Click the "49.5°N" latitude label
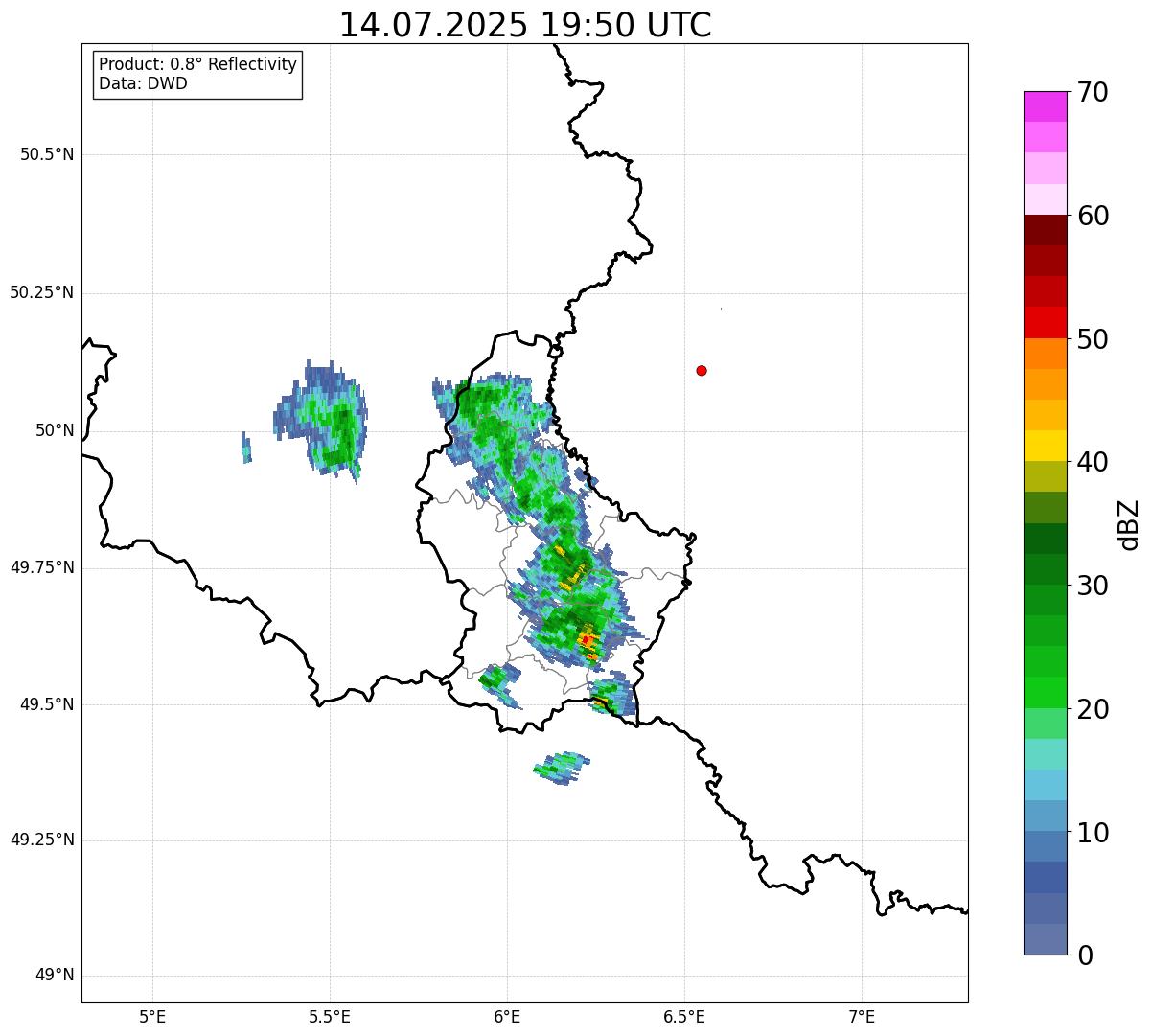Viewport: 1152px width, 1036px height. (x=47, y=704)
